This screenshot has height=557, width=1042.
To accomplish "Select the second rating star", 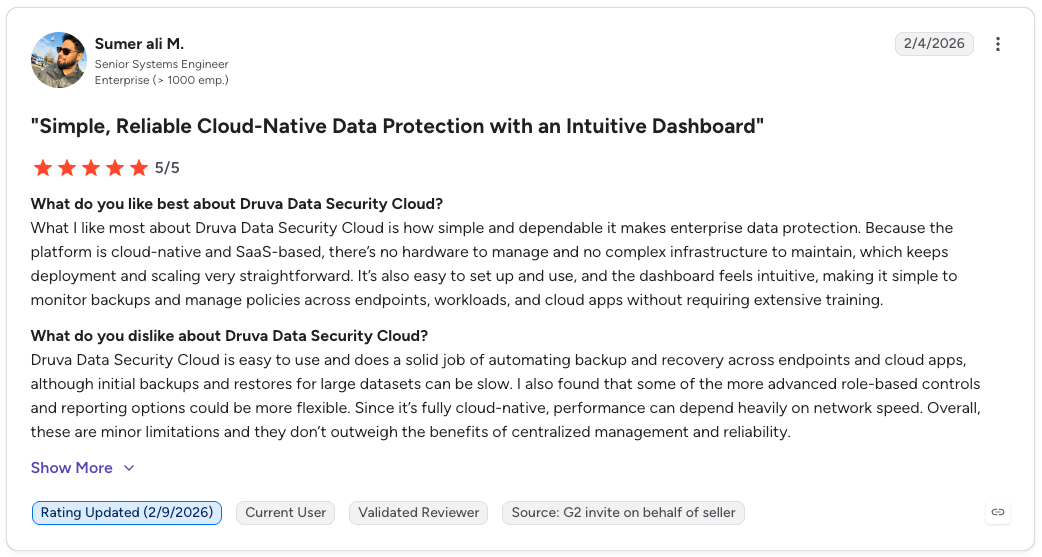I will pyautogui.click(x=67, y=167).
